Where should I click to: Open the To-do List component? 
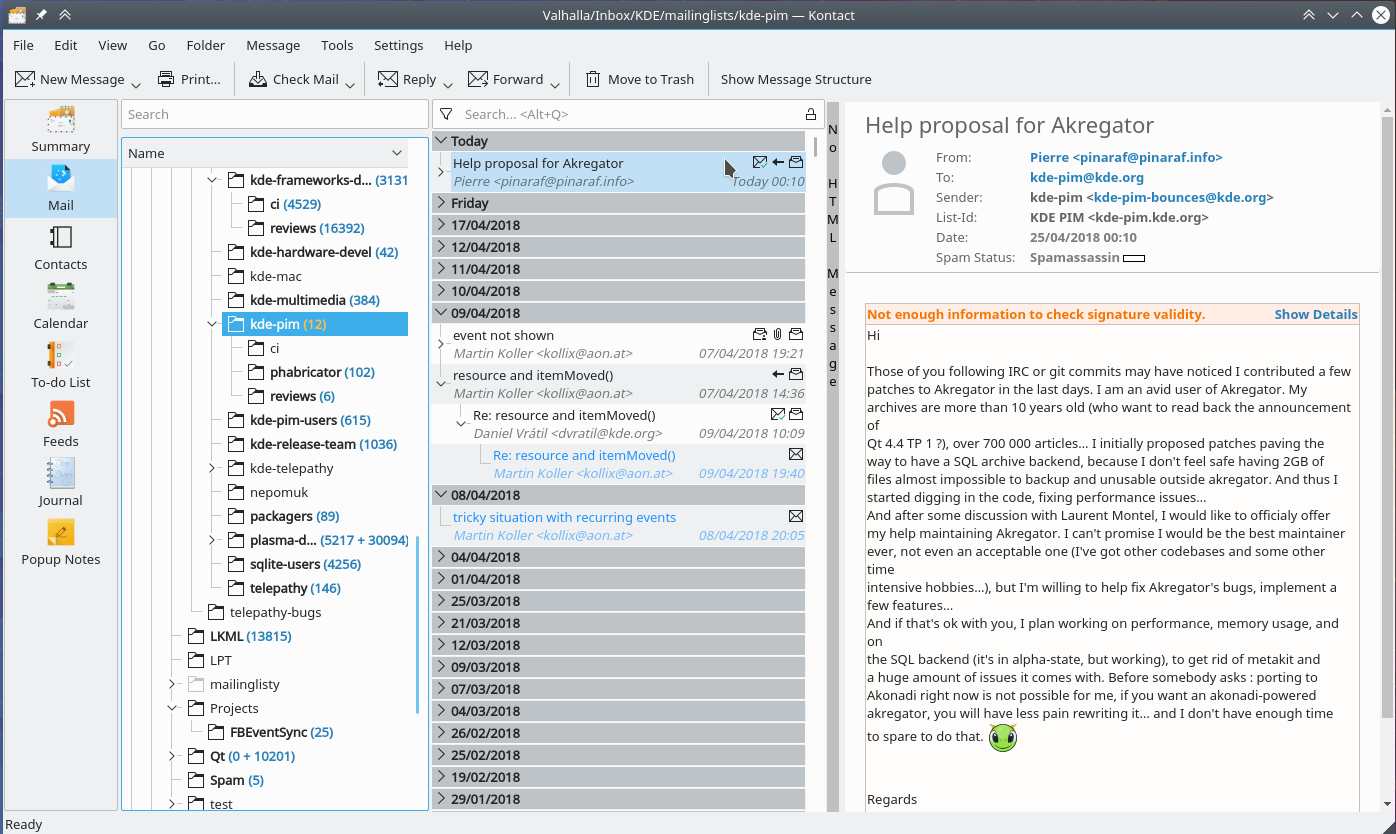click(x=60, y=366)
